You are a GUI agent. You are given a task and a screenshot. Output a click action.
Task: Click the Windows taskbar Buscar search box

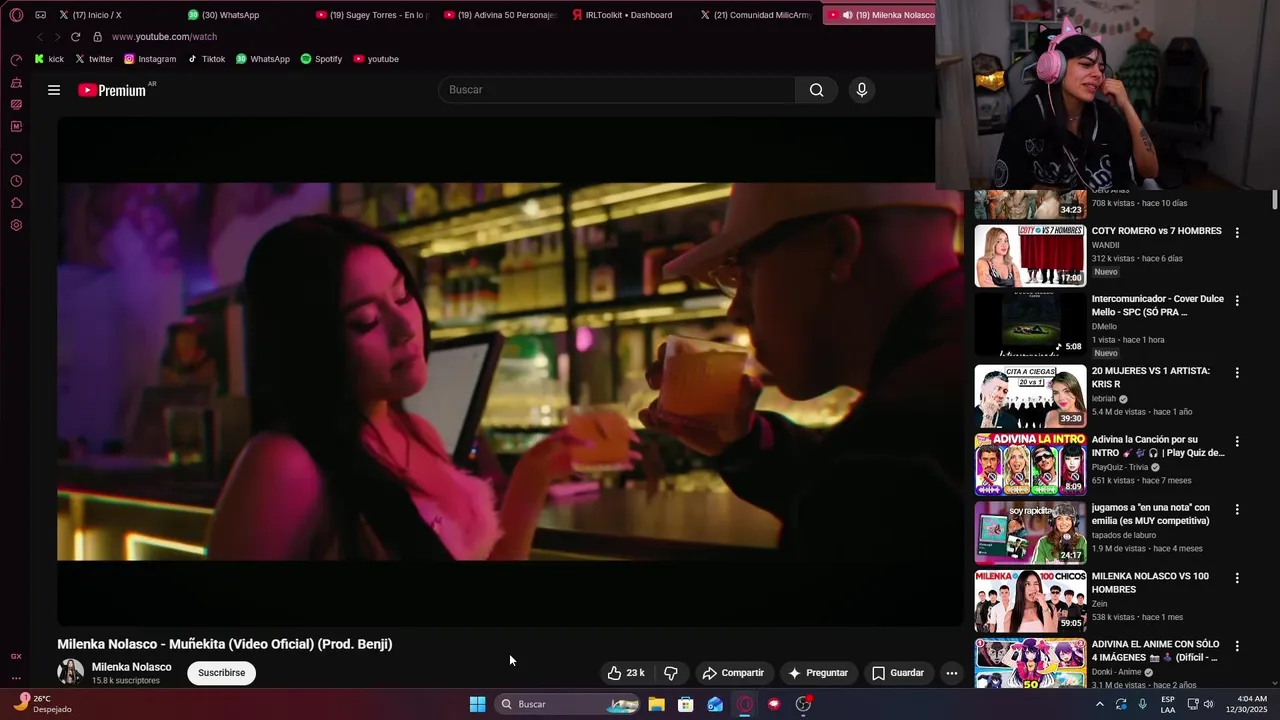pos(567,704)
